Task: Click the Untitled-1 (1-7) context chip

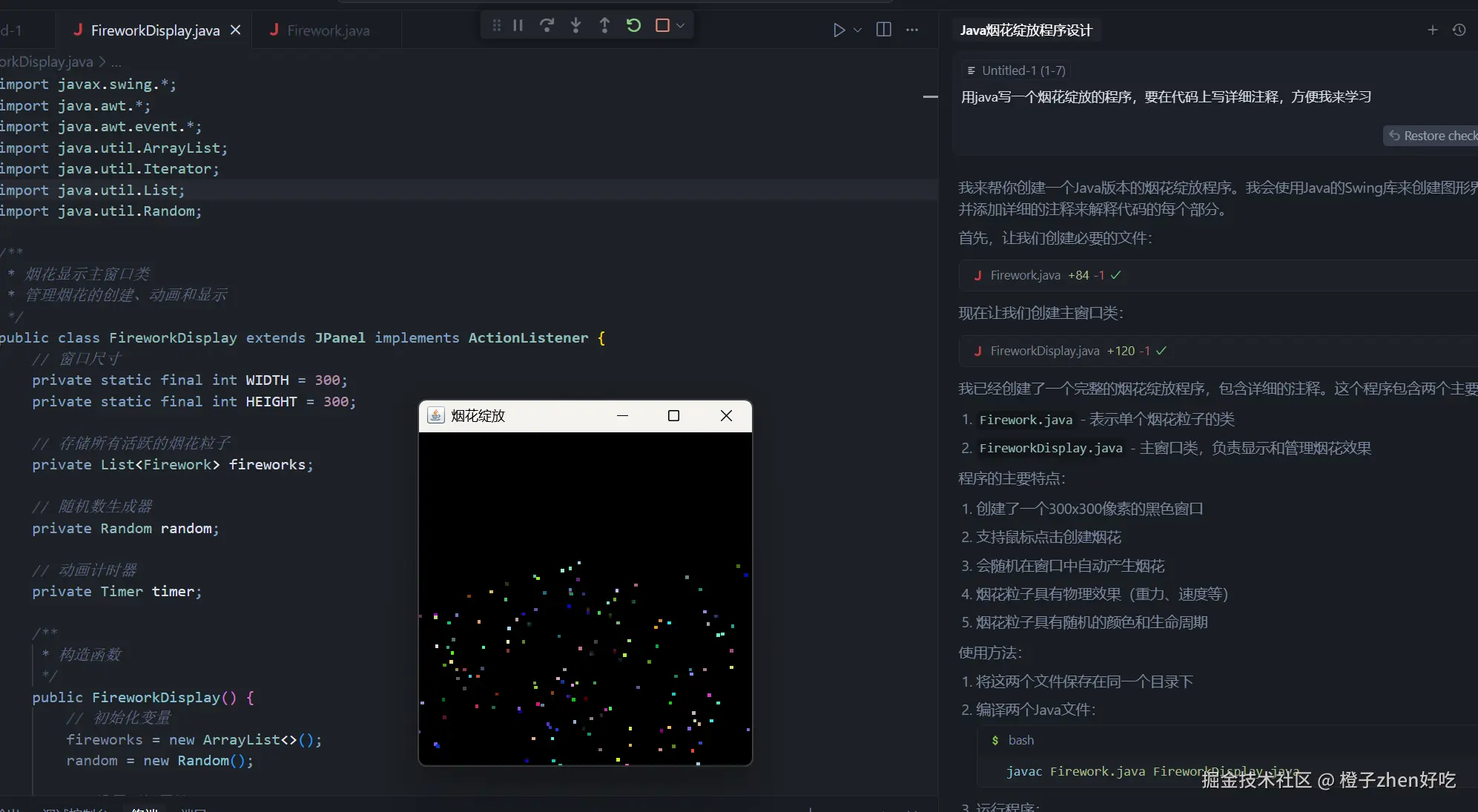Action: click(x=1015, y=70)
